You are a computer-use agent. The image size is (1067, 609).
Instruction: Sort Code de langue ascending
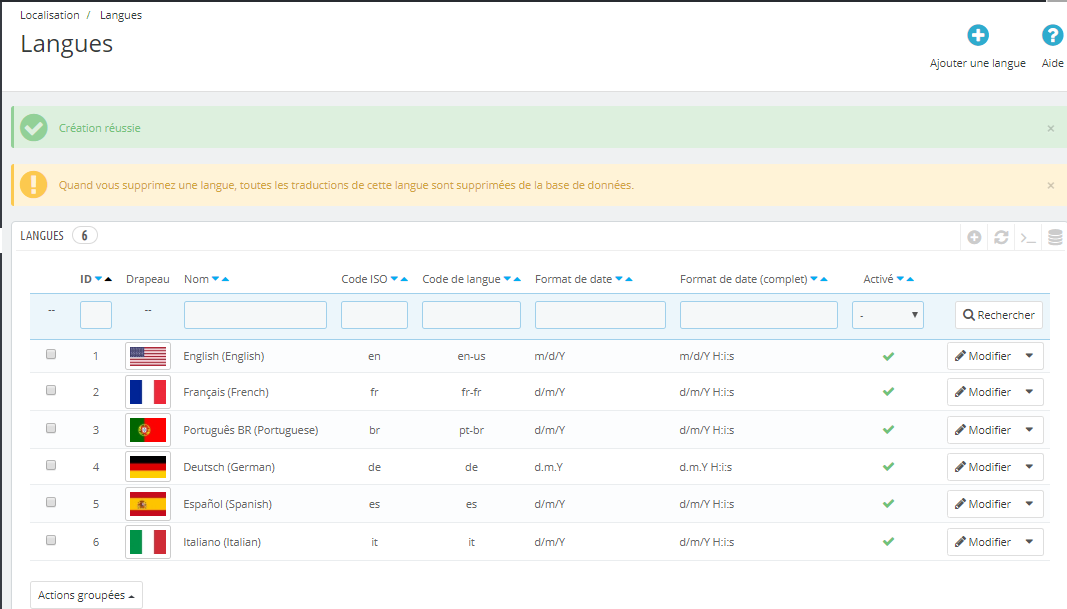pyautogui.click(x=517, y=279)
